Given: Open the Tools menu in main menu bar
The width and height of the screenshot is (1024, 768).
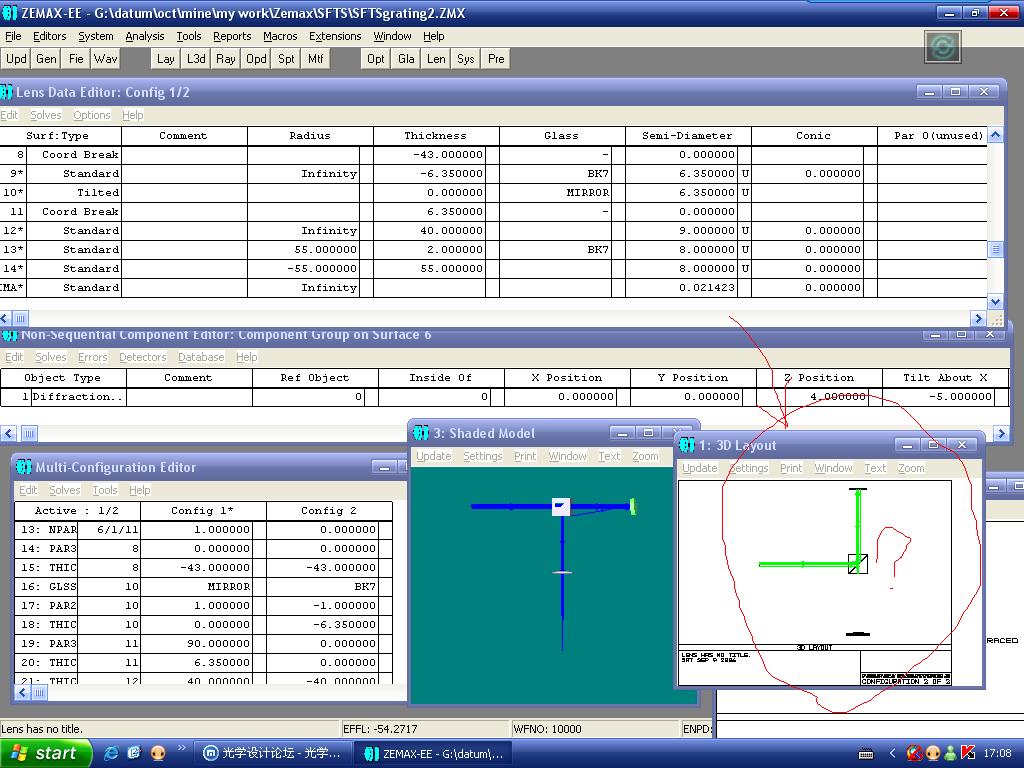Looking at the screenshot, I should [x=188, y=36].
